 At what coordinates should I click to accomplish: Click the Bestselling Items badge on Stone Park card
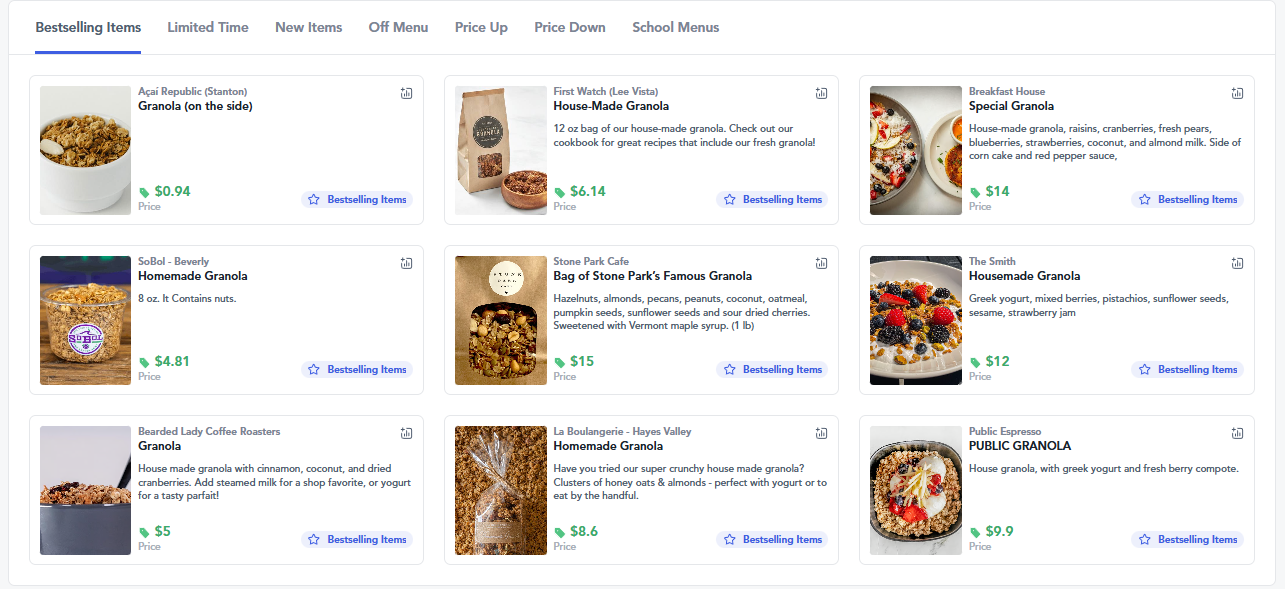[772, 369]
